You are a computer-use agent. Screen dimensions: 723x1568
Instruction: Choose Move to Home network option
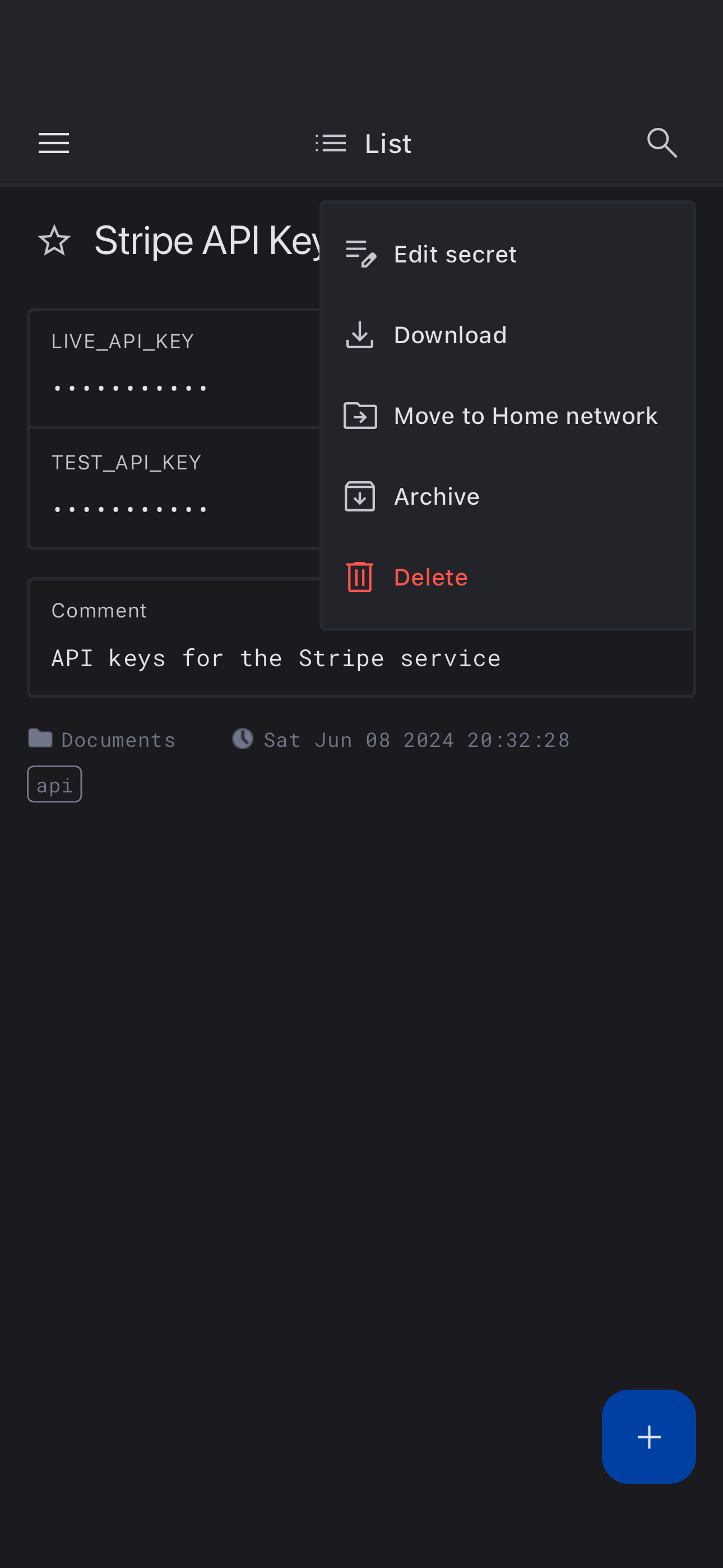(525, 416)
